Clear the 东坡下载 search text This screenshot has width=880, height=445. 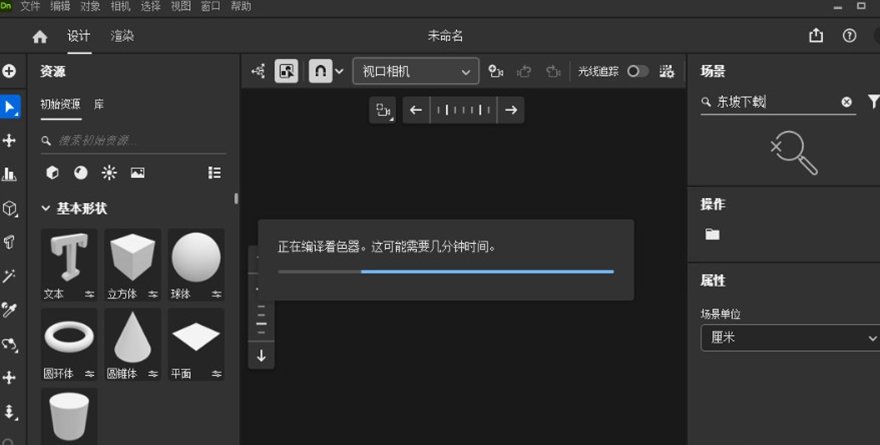coord(846,102)
